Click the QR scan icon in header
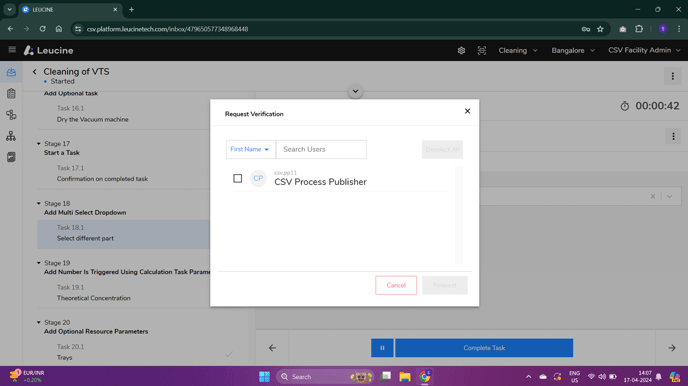The height and width of the screenshot is (386, 688). 482,50
